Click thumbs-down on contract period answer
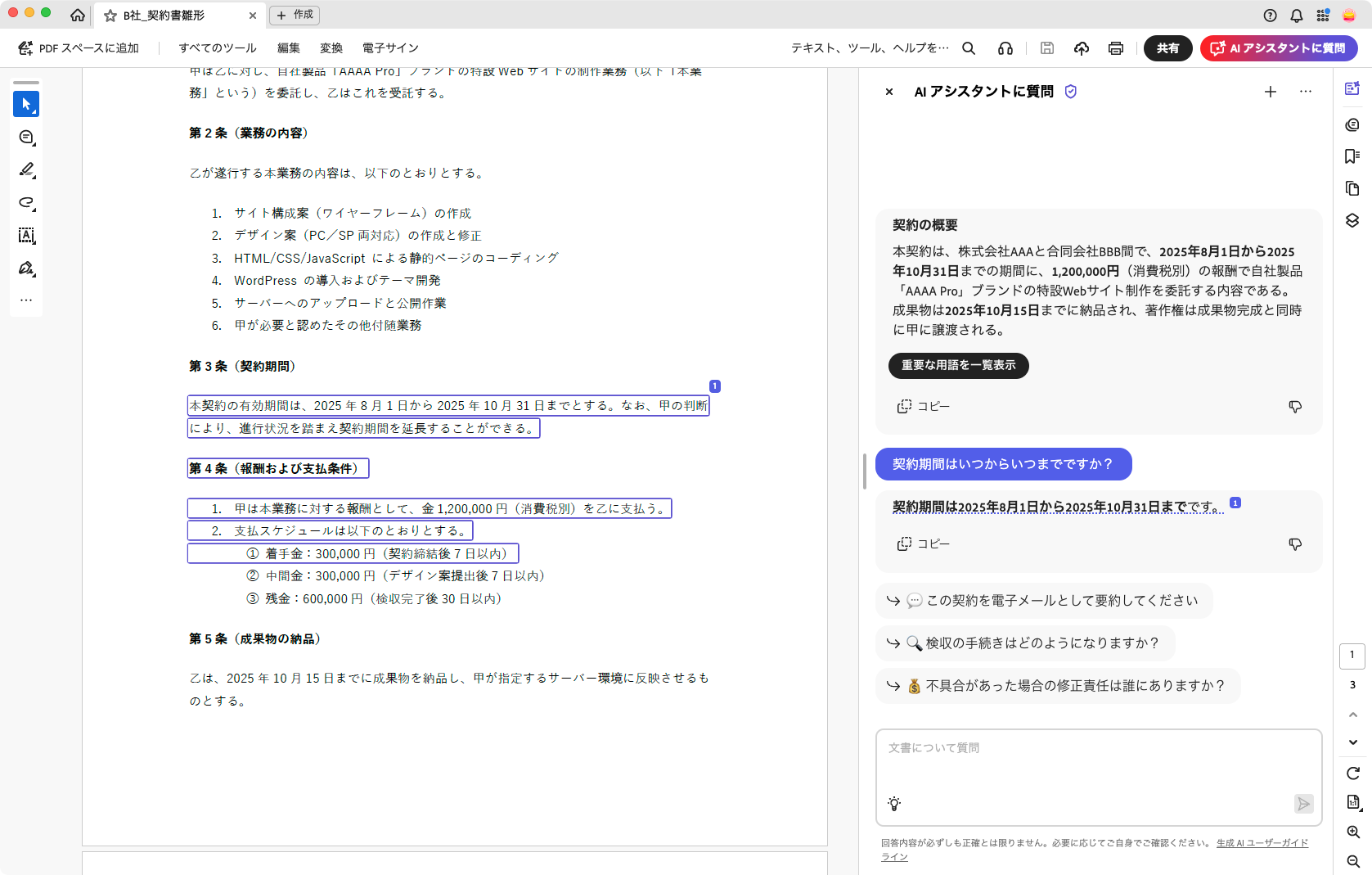The image size is (1372, 875). [1295, 544]
